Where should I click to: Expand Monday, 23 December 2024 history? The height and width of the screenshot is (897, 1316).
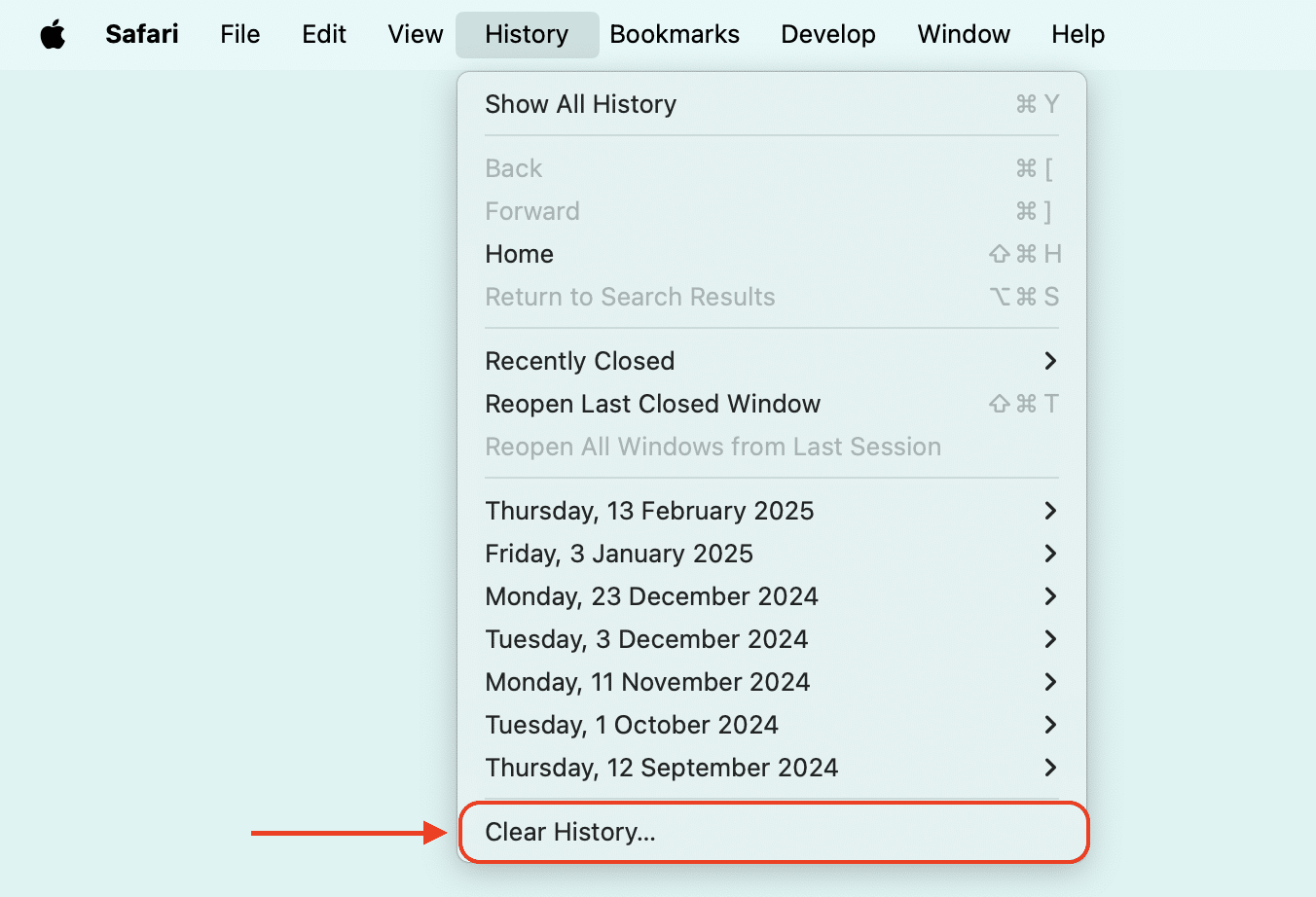pos(772,596)
